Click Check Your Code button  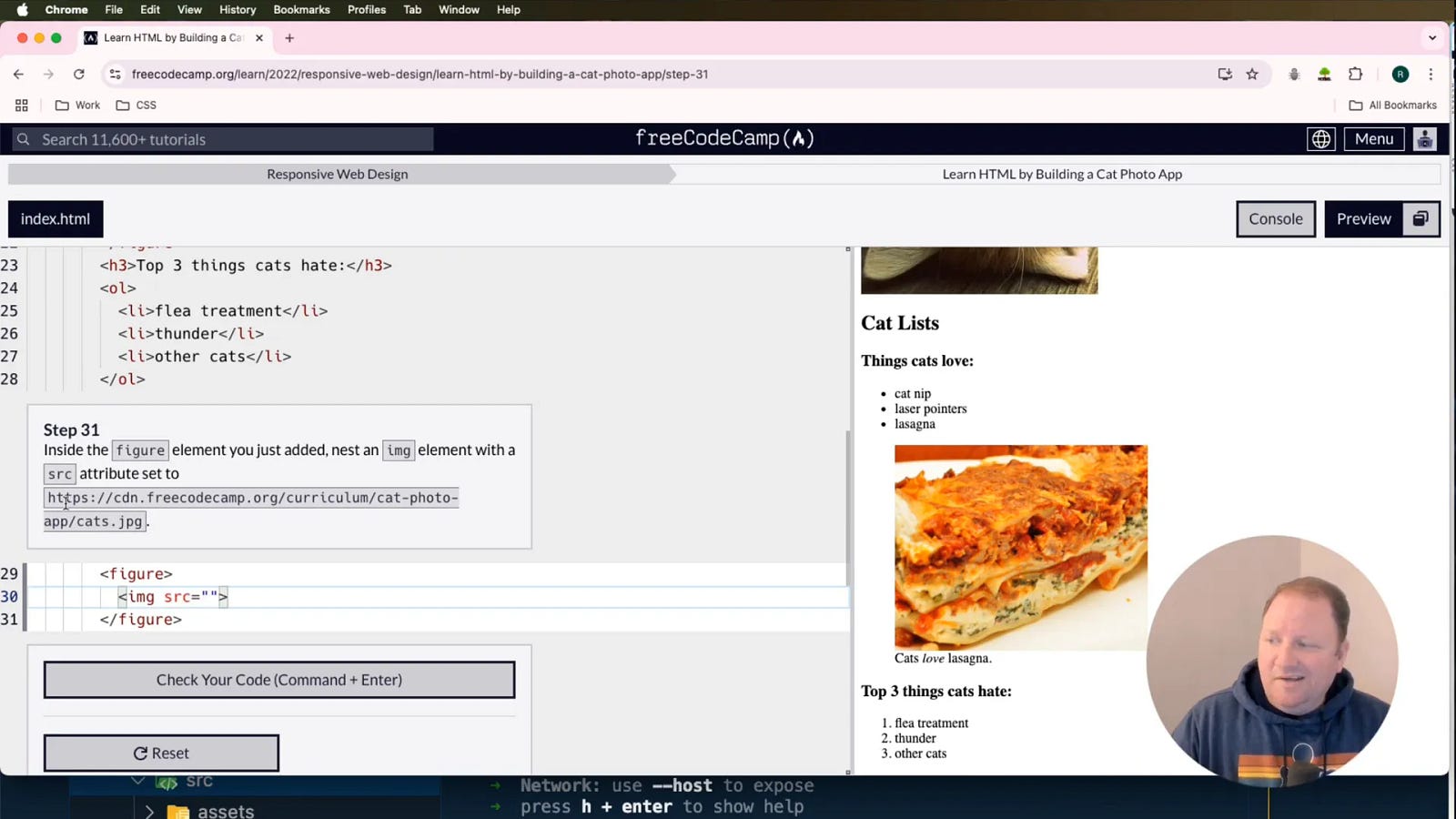(x=279, y=680)
